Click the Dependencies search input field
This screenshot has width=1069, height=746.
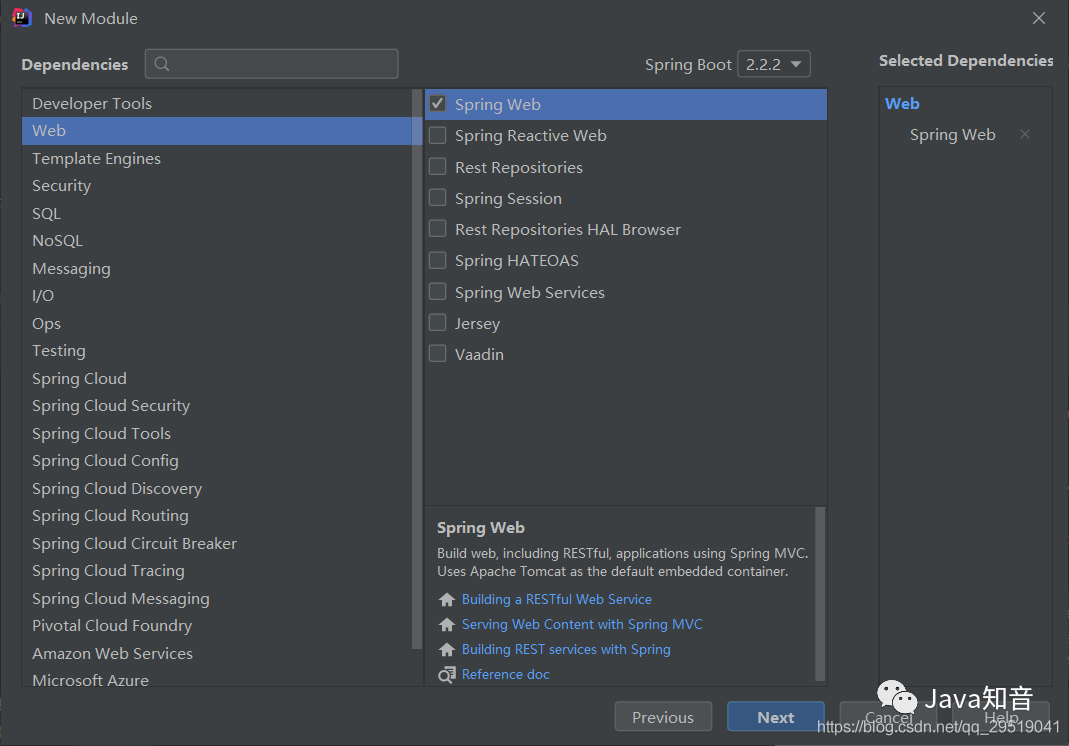click(271, 64)
